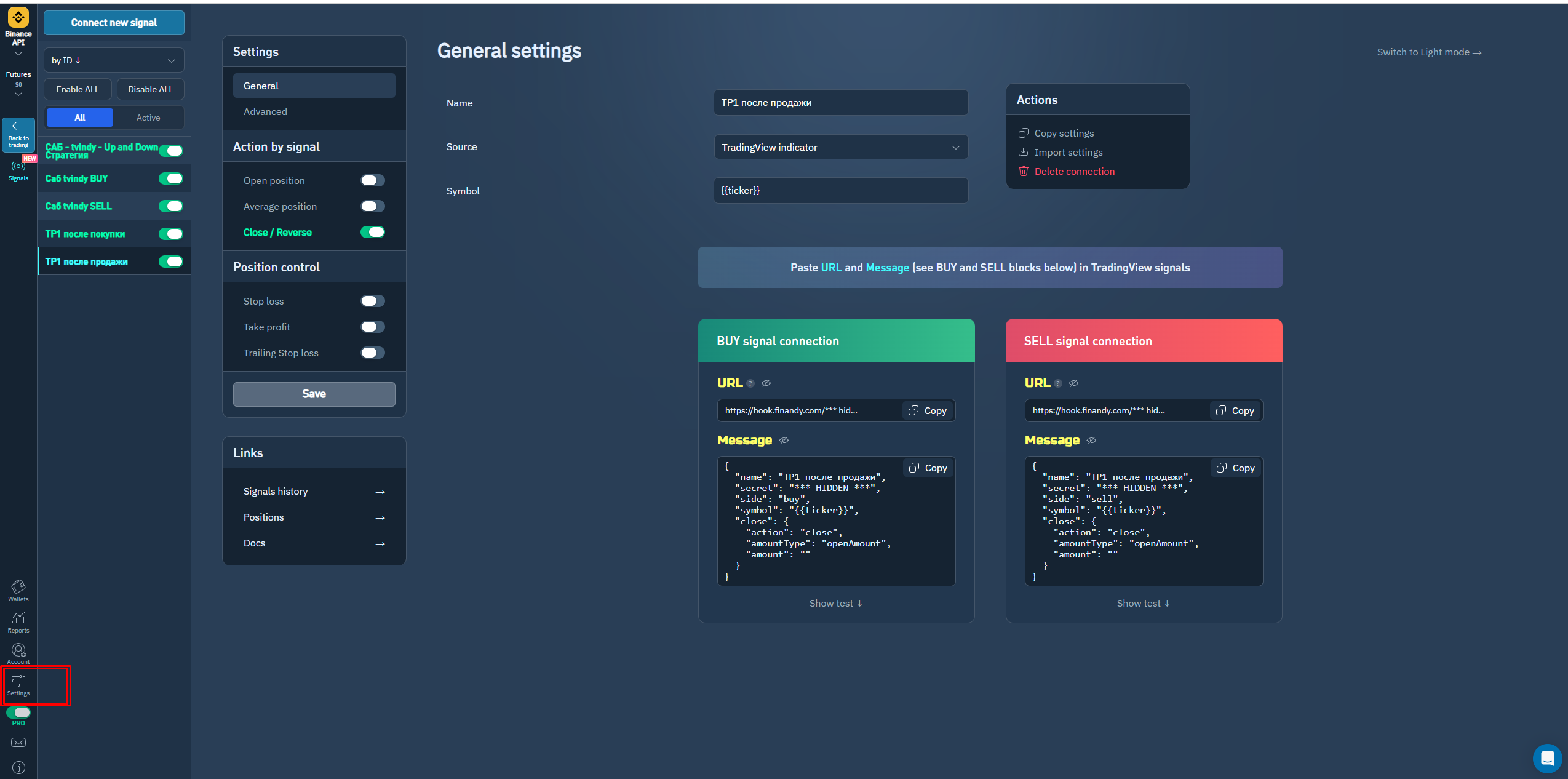Reveal the BUY URL with eye icon
The width and height of the screenshot is (1568, 779).
point(766,383)
